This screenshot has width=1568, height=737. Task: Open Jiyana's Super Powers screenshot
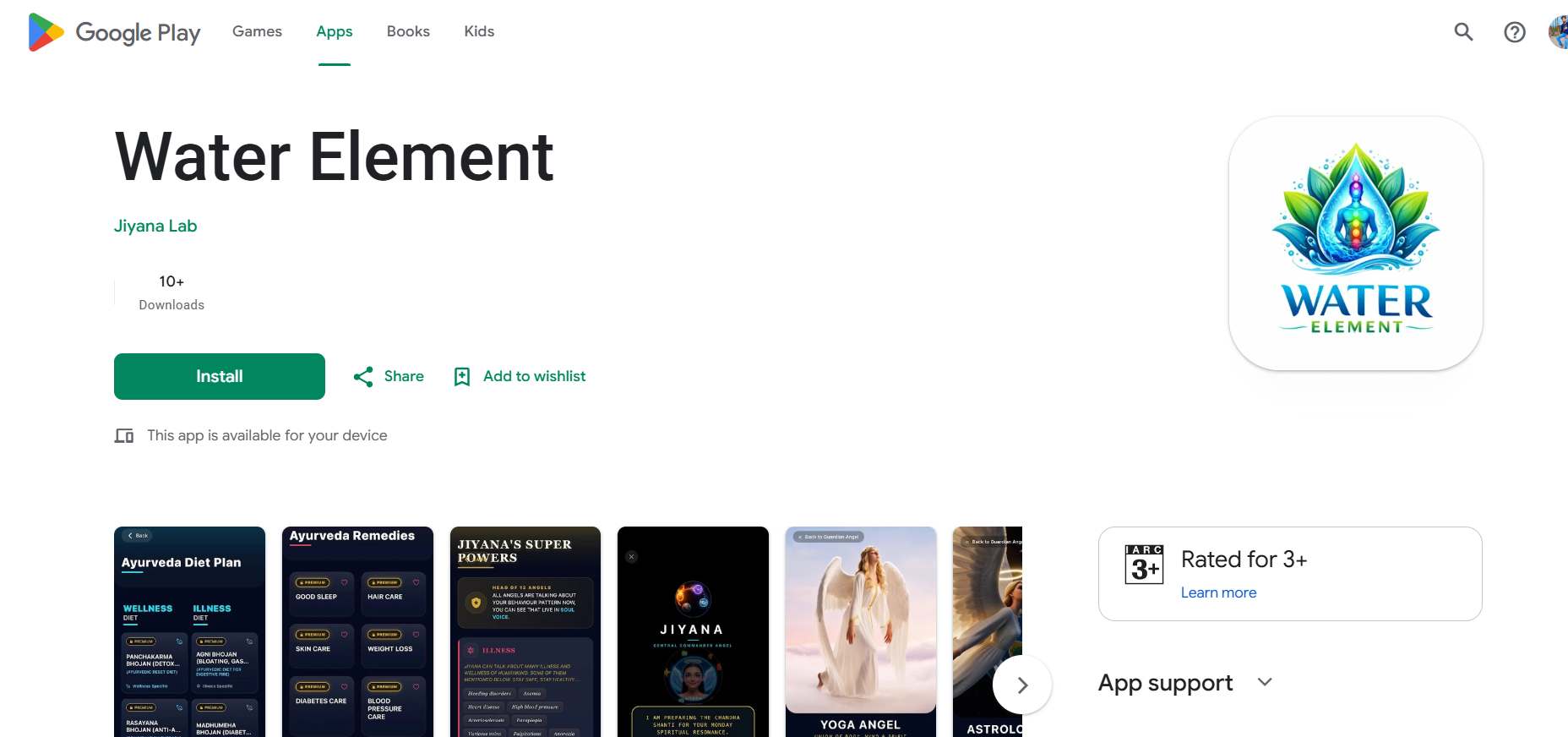tap(525, 632)
